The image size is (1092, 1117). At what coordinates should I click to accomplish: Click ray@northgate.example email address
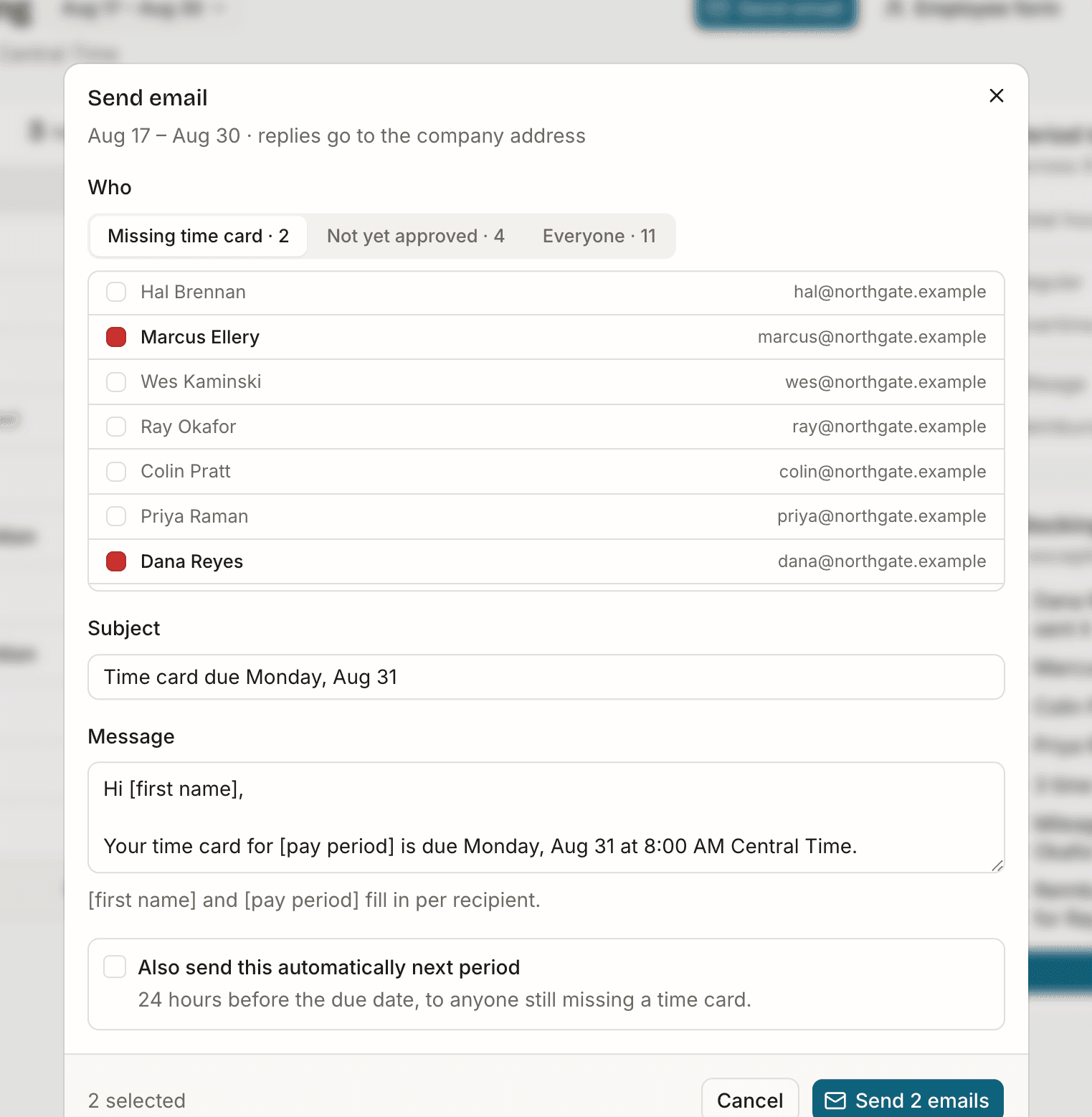tap(889, 427)
